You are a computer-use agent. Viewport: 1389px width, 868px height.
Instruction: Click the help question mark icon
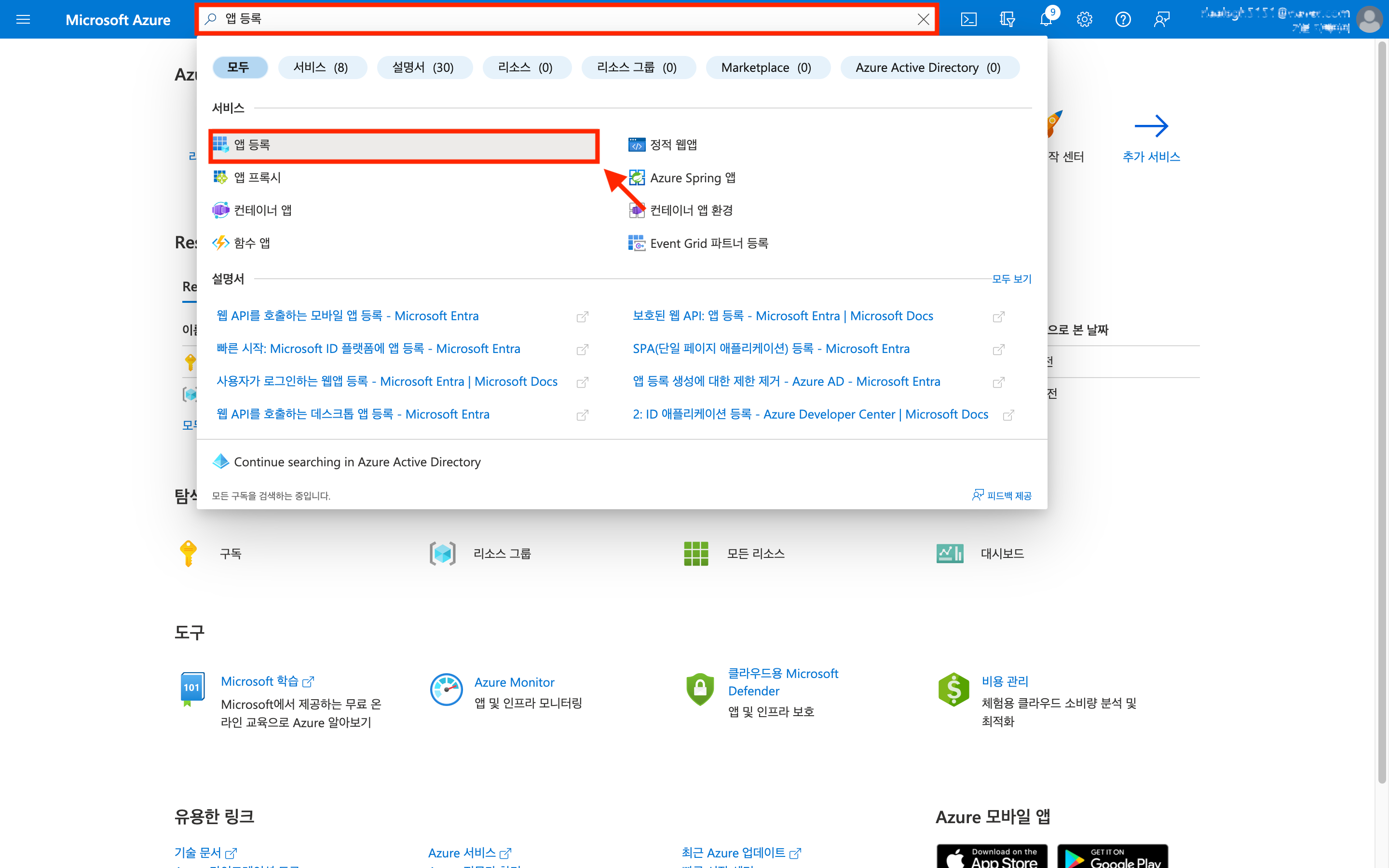pos(1123,19)
